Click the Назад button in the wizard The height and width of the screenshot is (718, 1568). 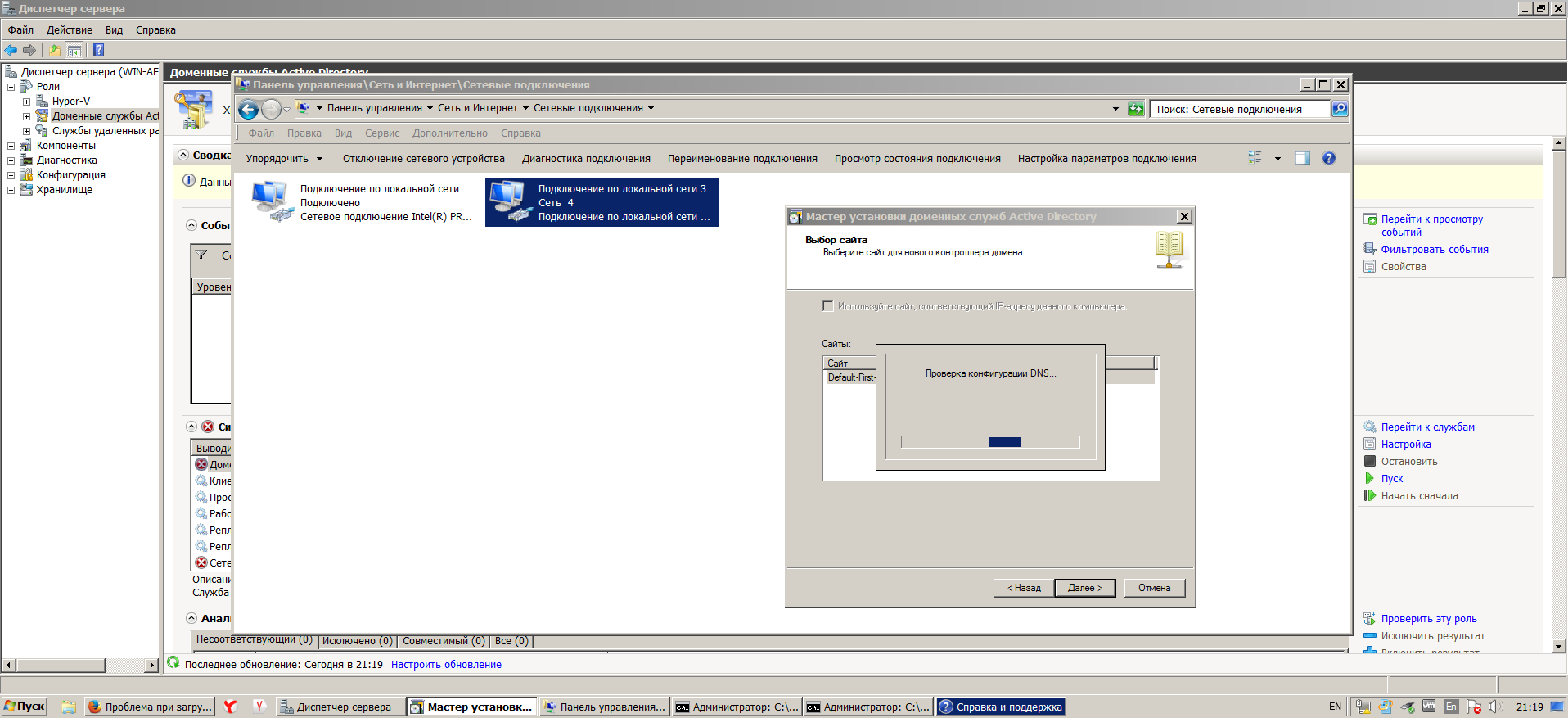(x=1024, y=588)
